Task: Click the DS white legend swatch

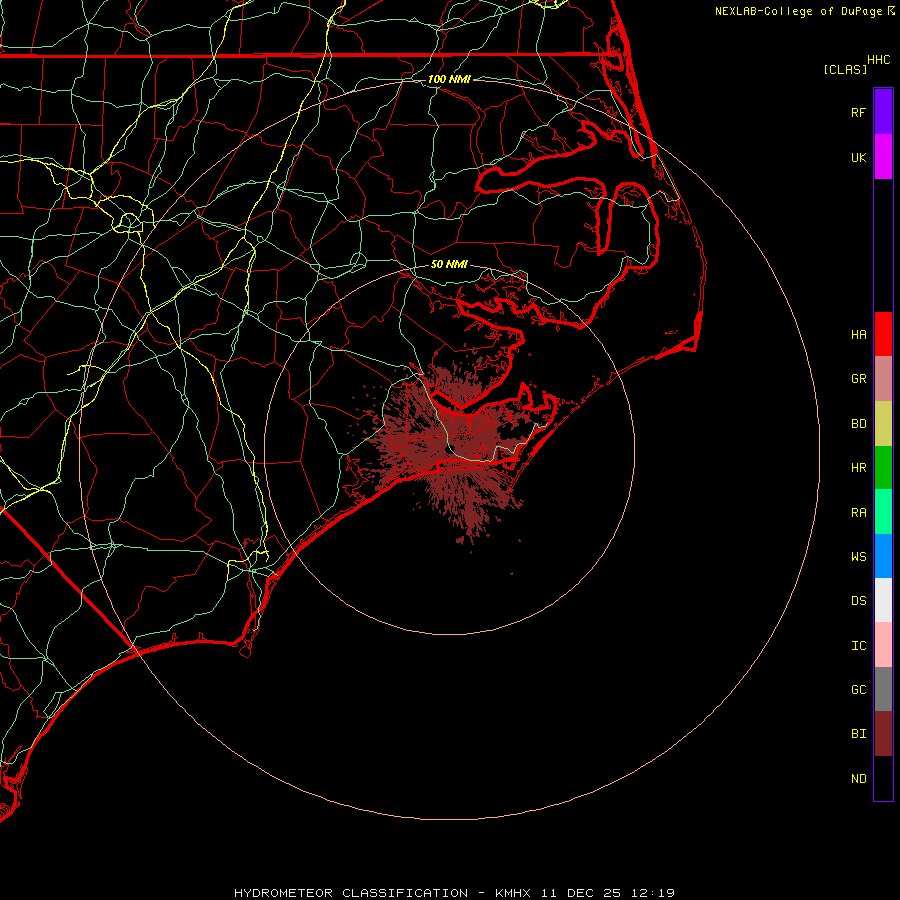Action: [x=883, y=600]
